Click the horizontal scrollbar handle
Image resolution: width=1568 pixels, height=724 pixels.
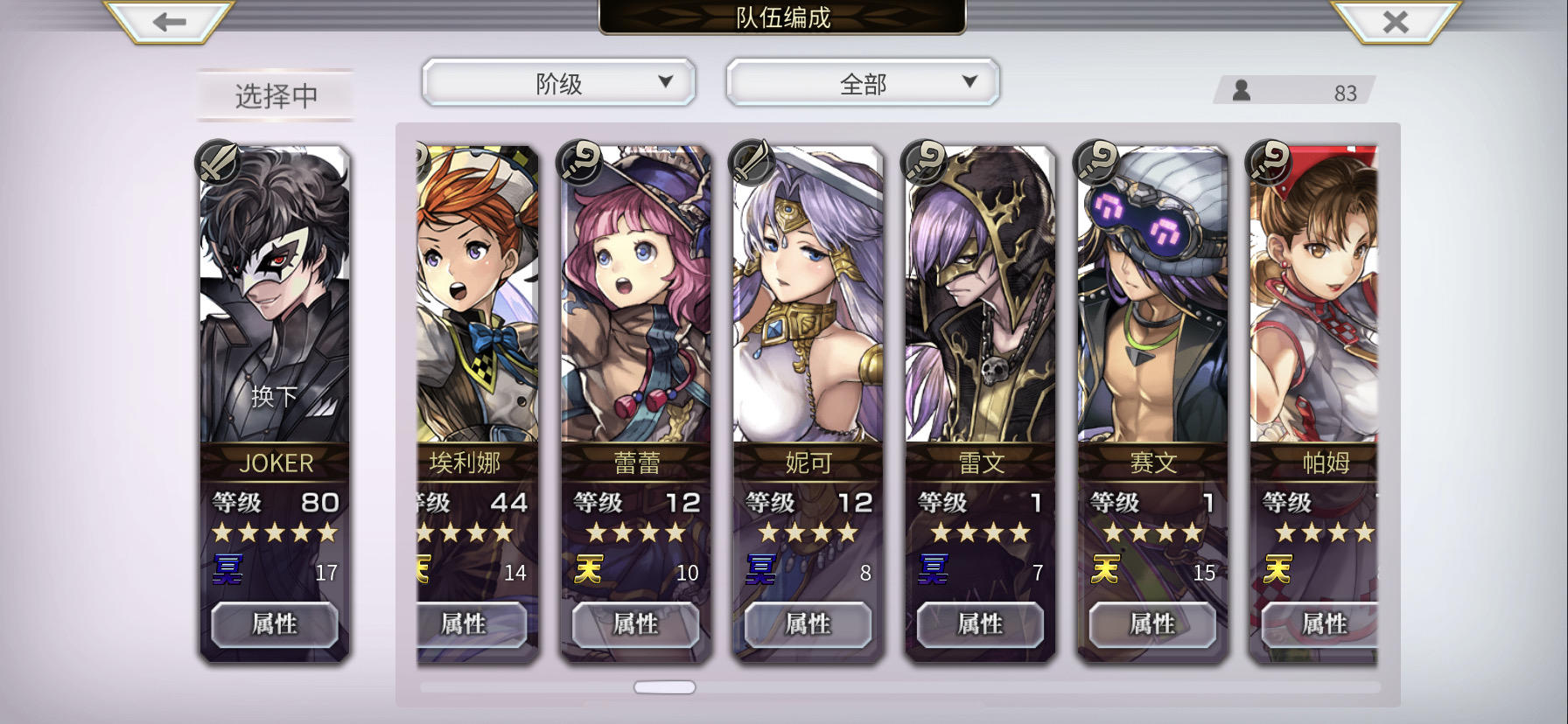tap(665, 687)
